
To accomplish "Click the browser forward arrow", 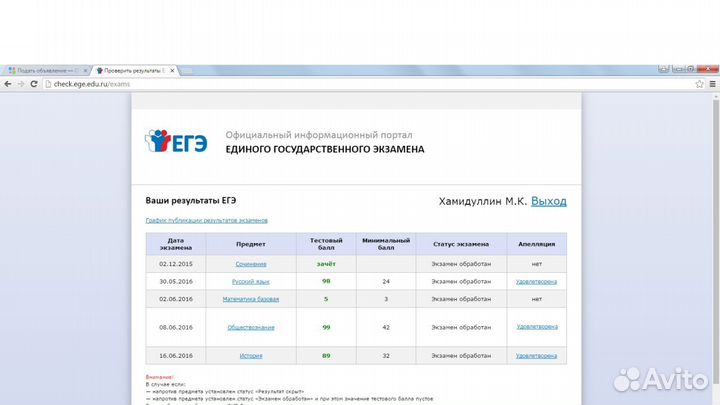I will click(21, 84).
